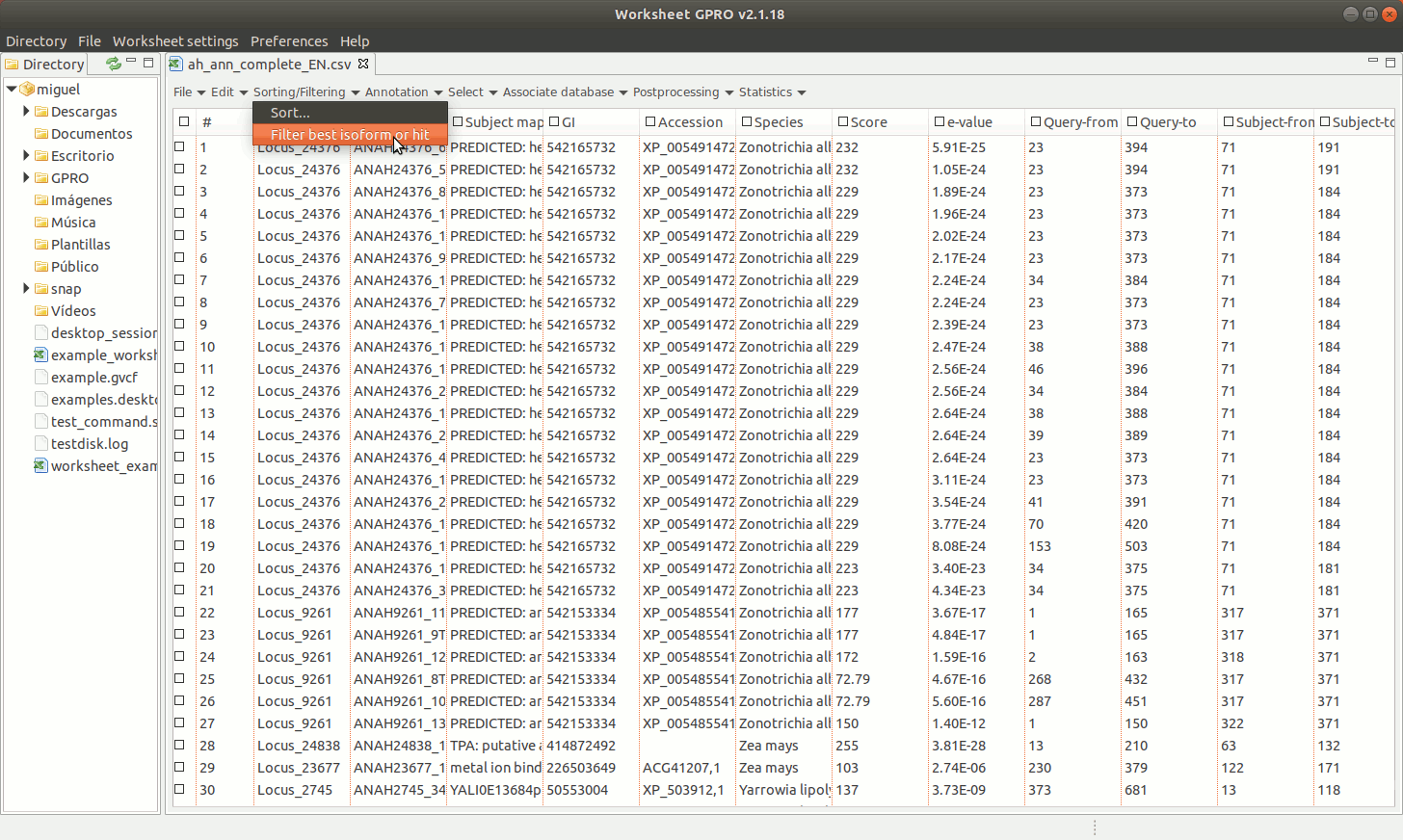Click the Directory refresh icon

[113, 64]
